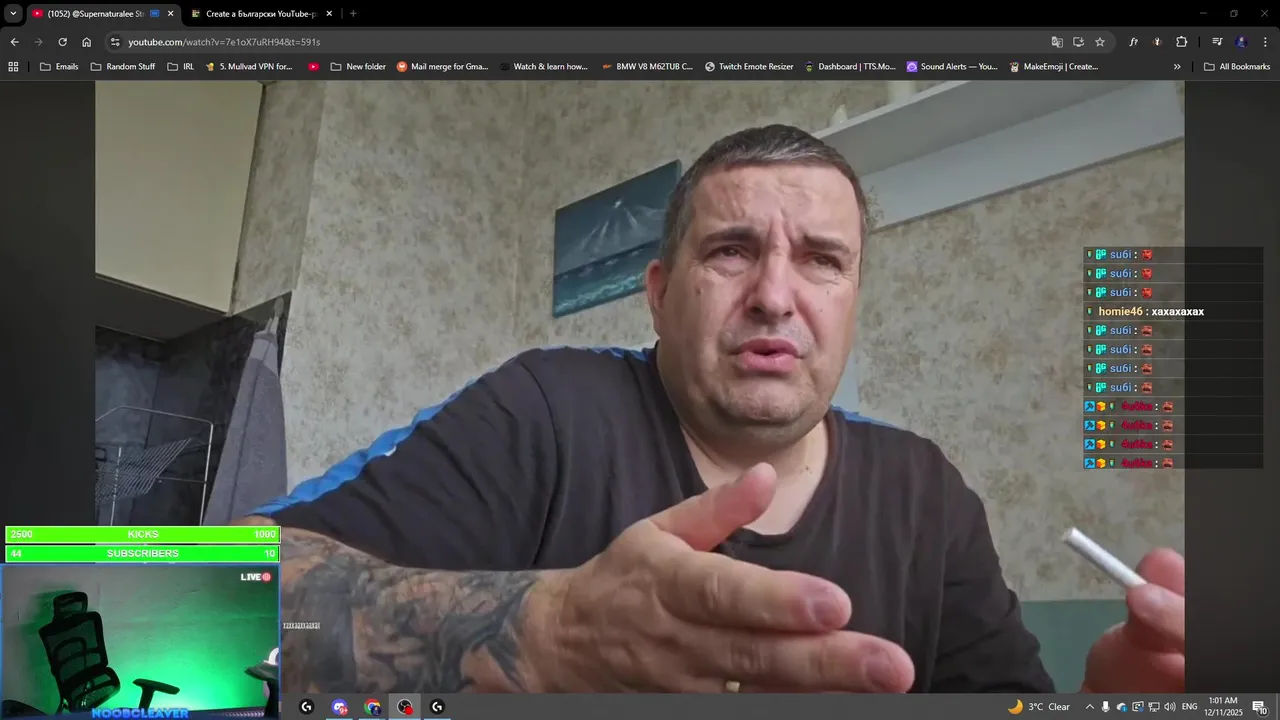
Task: Open 'MakeEmoji | Create...' bookmark
Action: (1054, 66)
